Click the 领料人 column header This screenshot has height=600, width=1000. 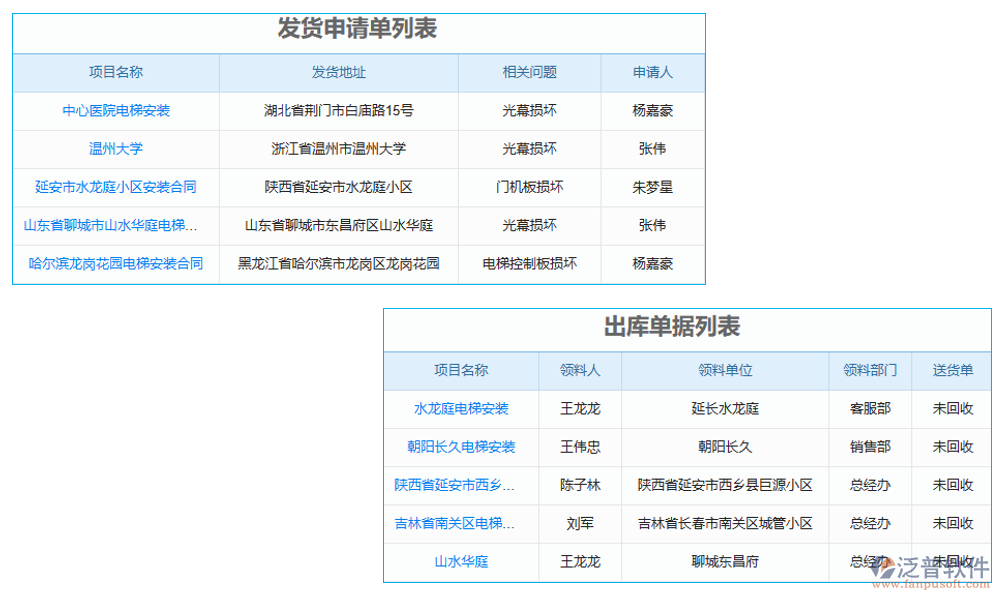coord(580,370)
